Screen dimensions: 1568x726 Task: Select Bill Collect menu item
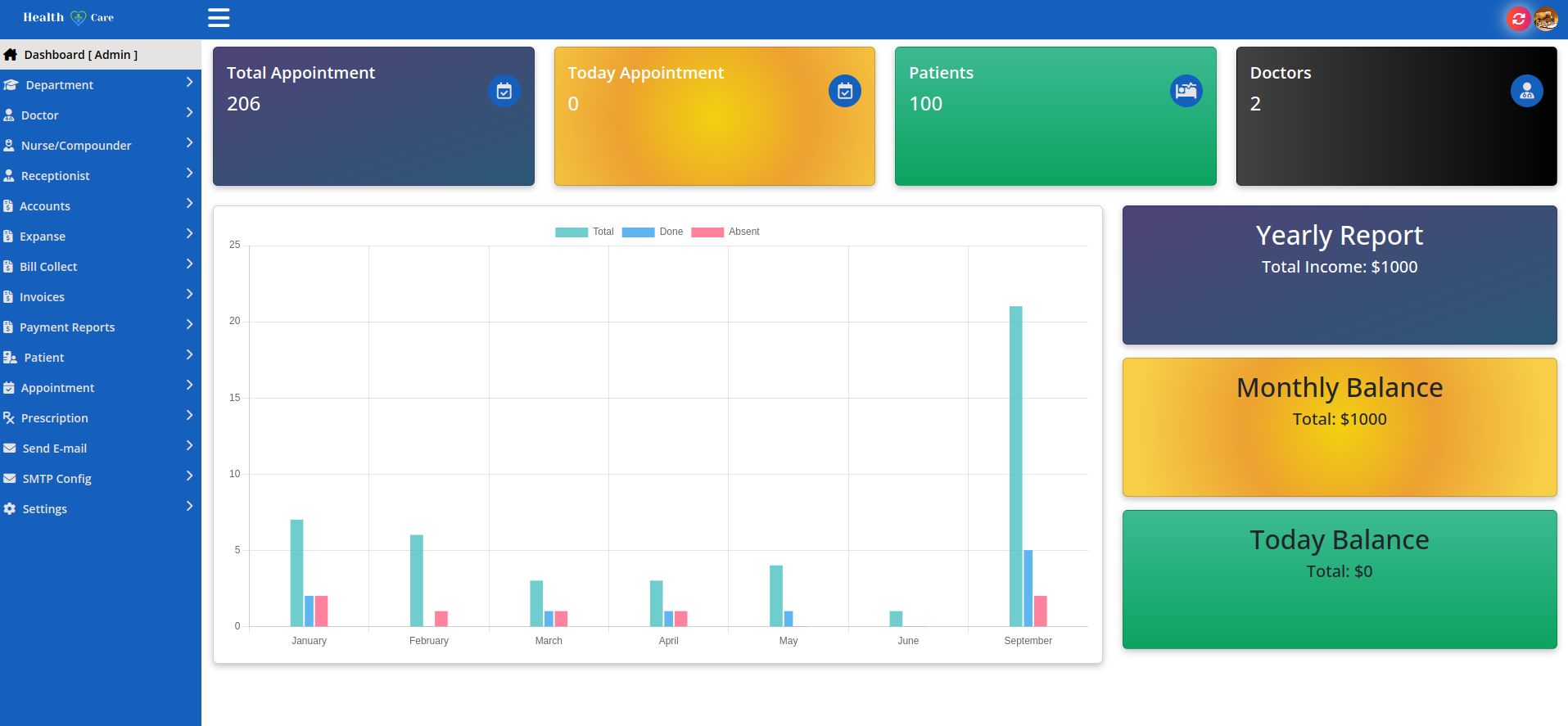tap(101, 267)
